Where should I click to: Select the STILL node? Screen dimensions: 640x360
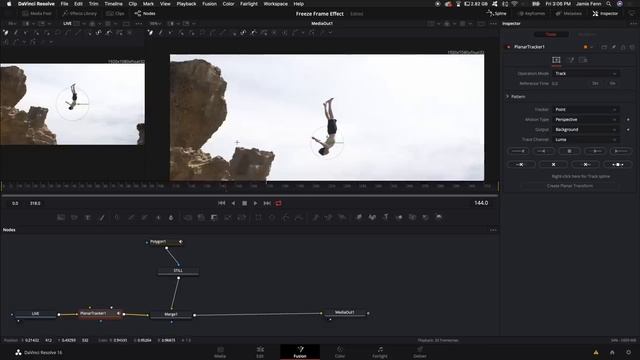point(178,271)
